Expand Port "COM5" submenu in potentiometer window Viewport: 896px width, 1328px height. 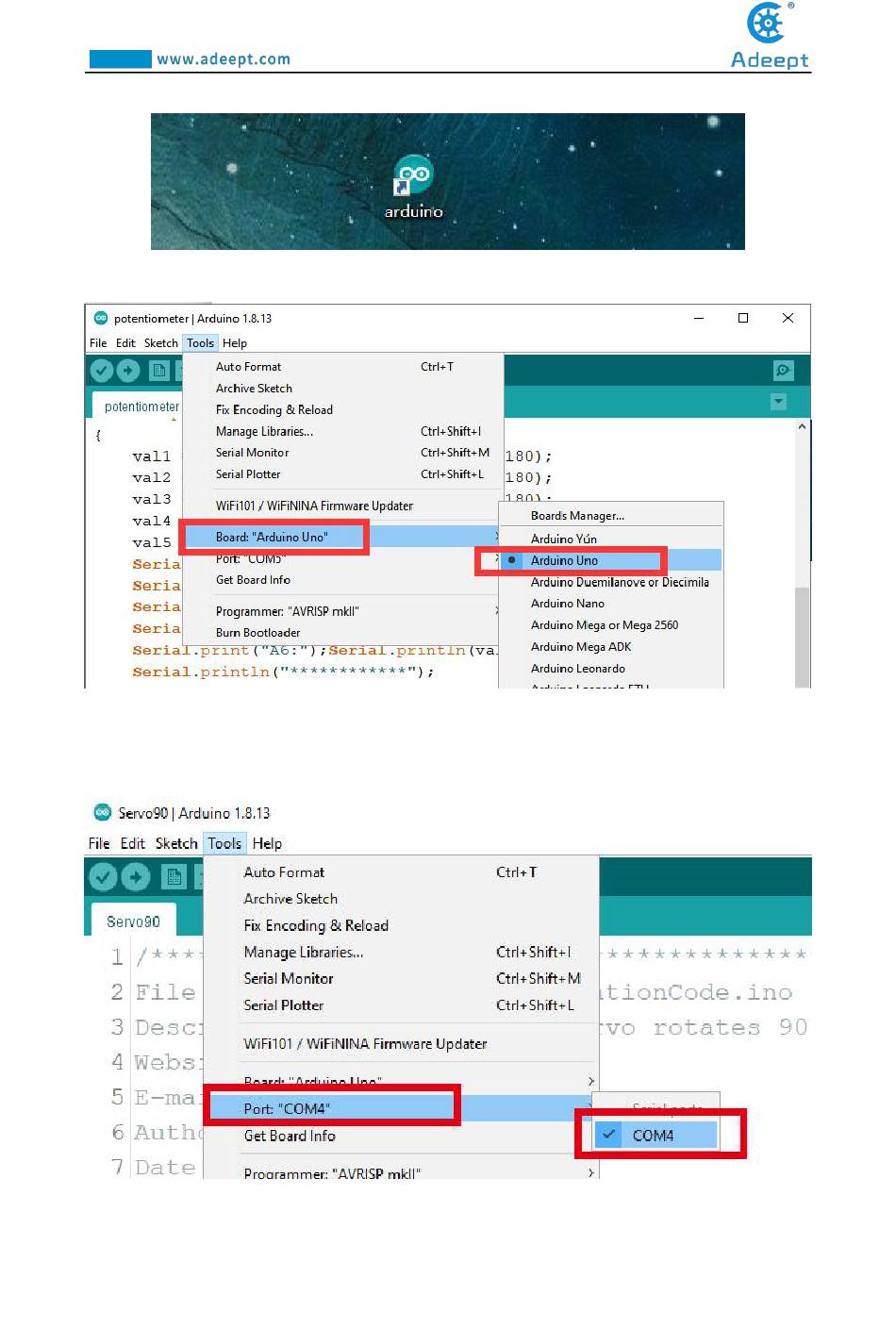pos(342,558)
